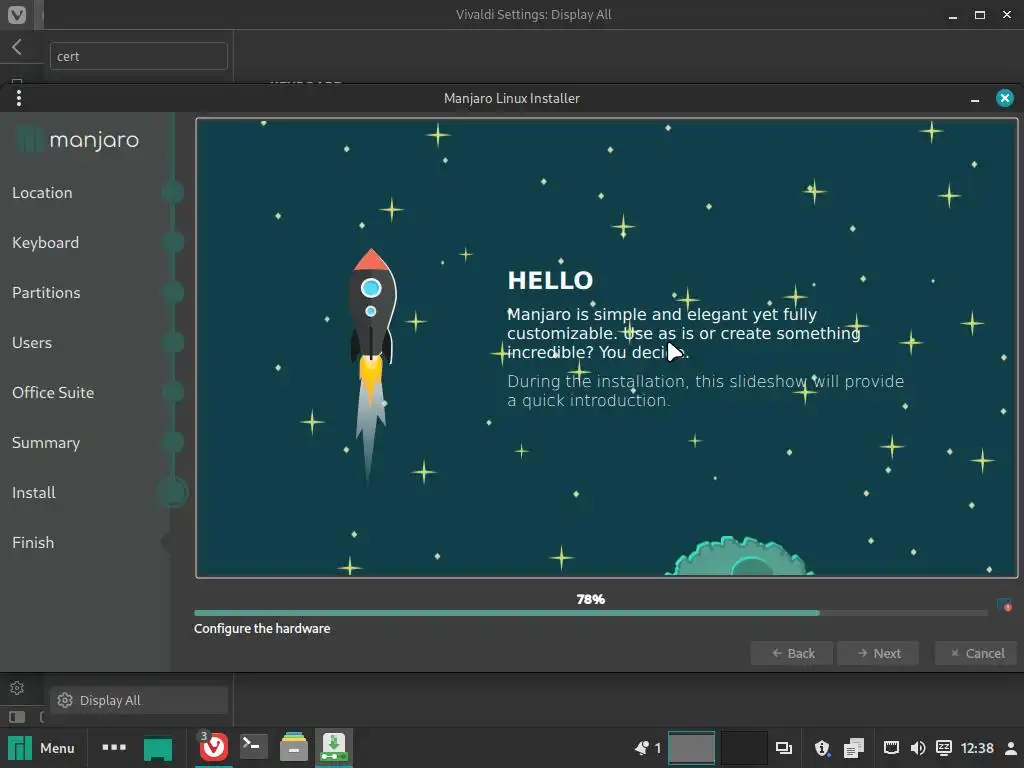Screen dimensions: 1024x768
Task: Select the Install step in sidebar
Action: (x=34, y=492)
